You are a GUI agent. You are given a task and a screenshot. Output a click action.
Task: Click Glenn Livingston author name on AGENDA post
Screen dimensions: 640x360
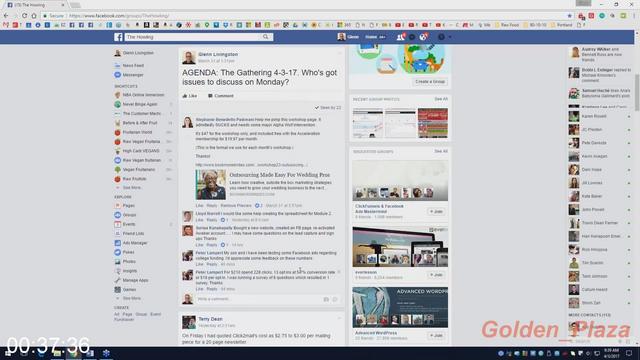click(x=218, y=54)
